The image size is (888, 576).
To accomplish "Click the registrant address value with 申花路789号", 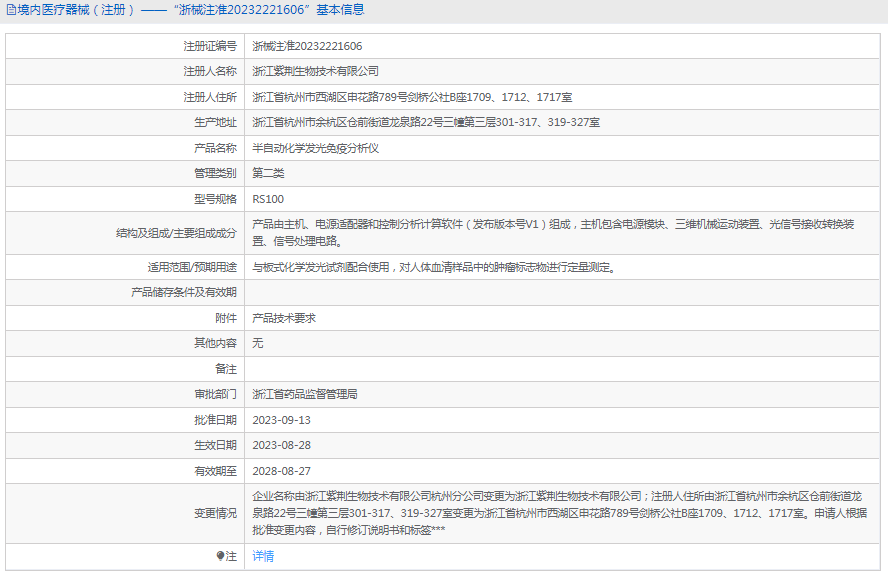I will [412, 97].
